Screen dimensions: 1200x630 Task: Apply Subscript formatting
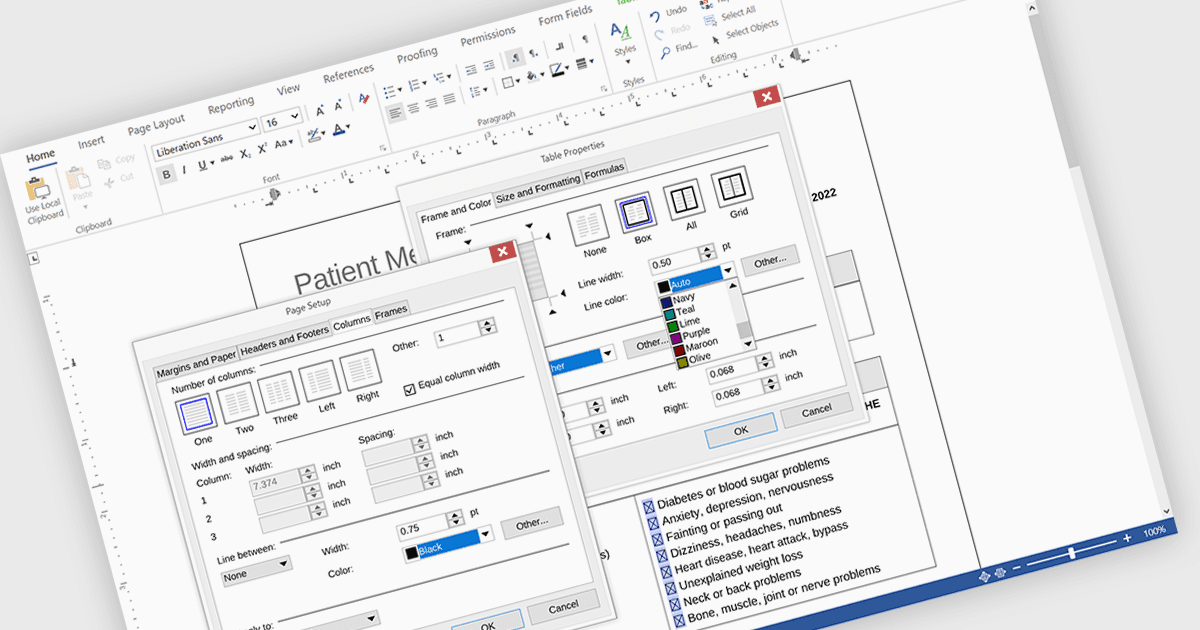(x=246, y=154)
